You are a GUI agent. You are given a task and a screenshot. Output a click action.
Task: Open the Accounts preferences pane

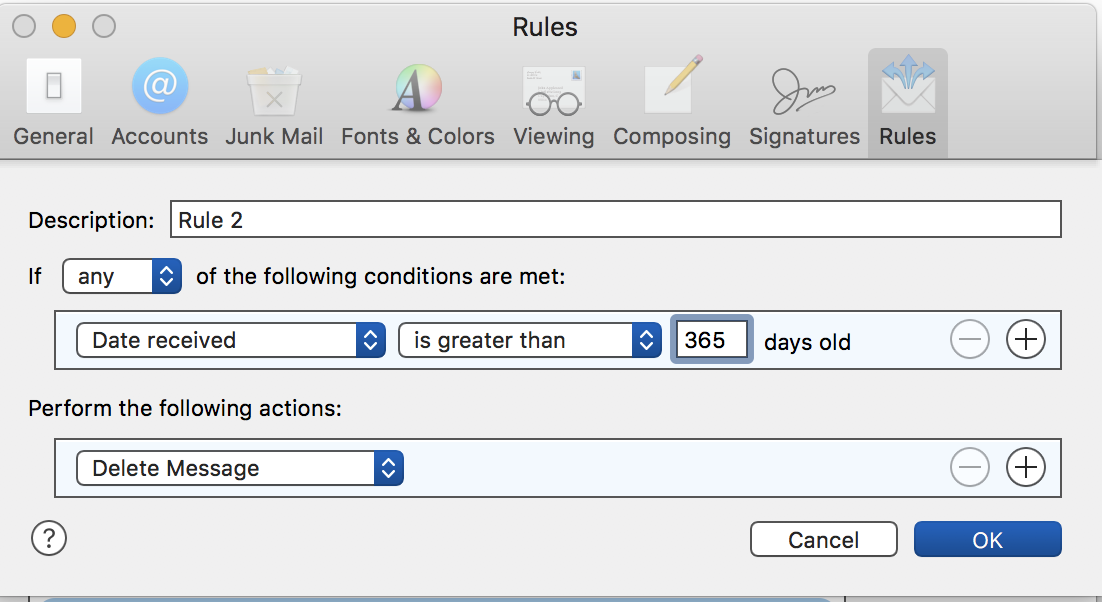[160, 105]
